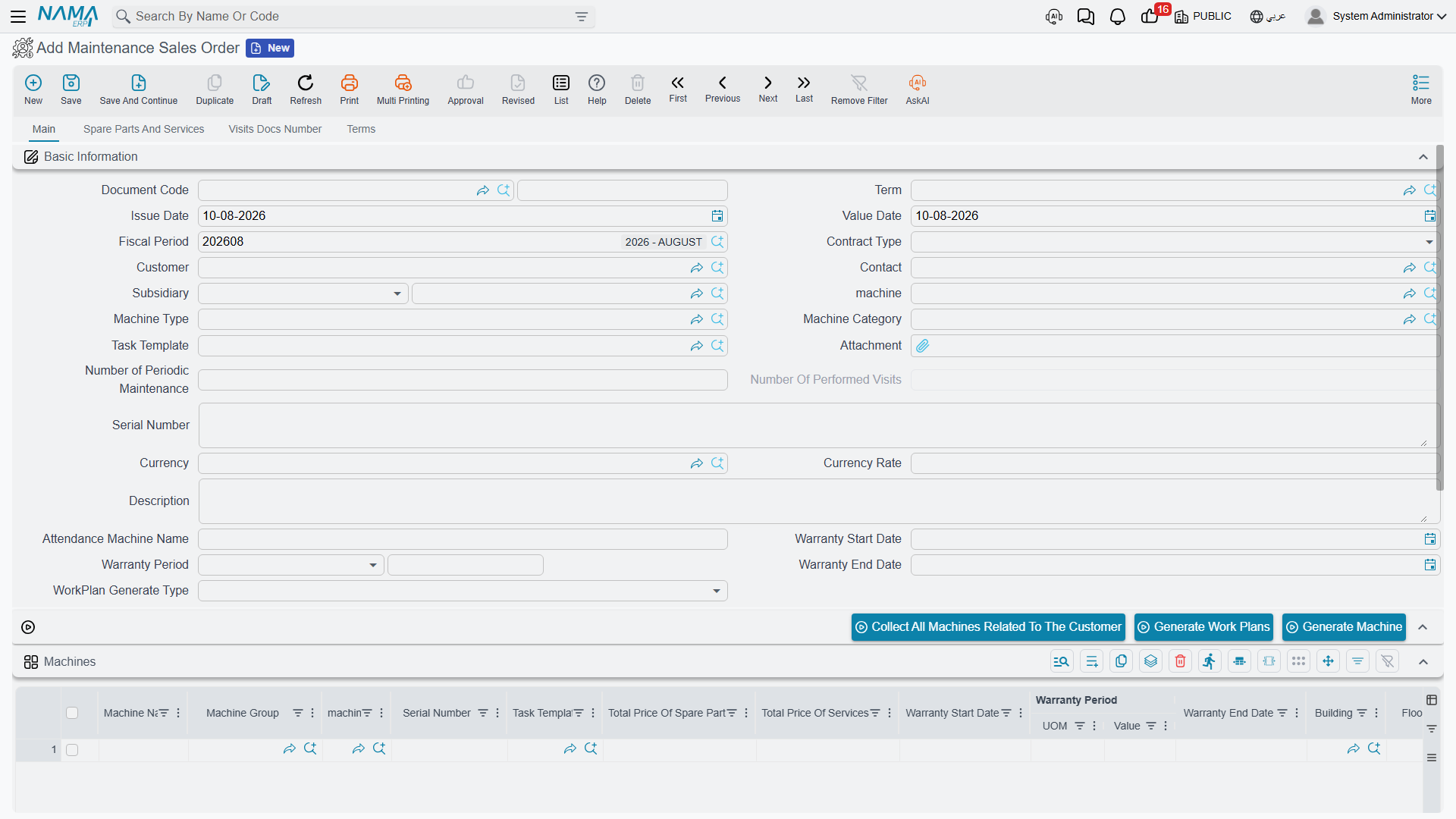Screen dimensions: 1456x819
Task: Click the Attachment paperclip icon
Action: [922, 346]
